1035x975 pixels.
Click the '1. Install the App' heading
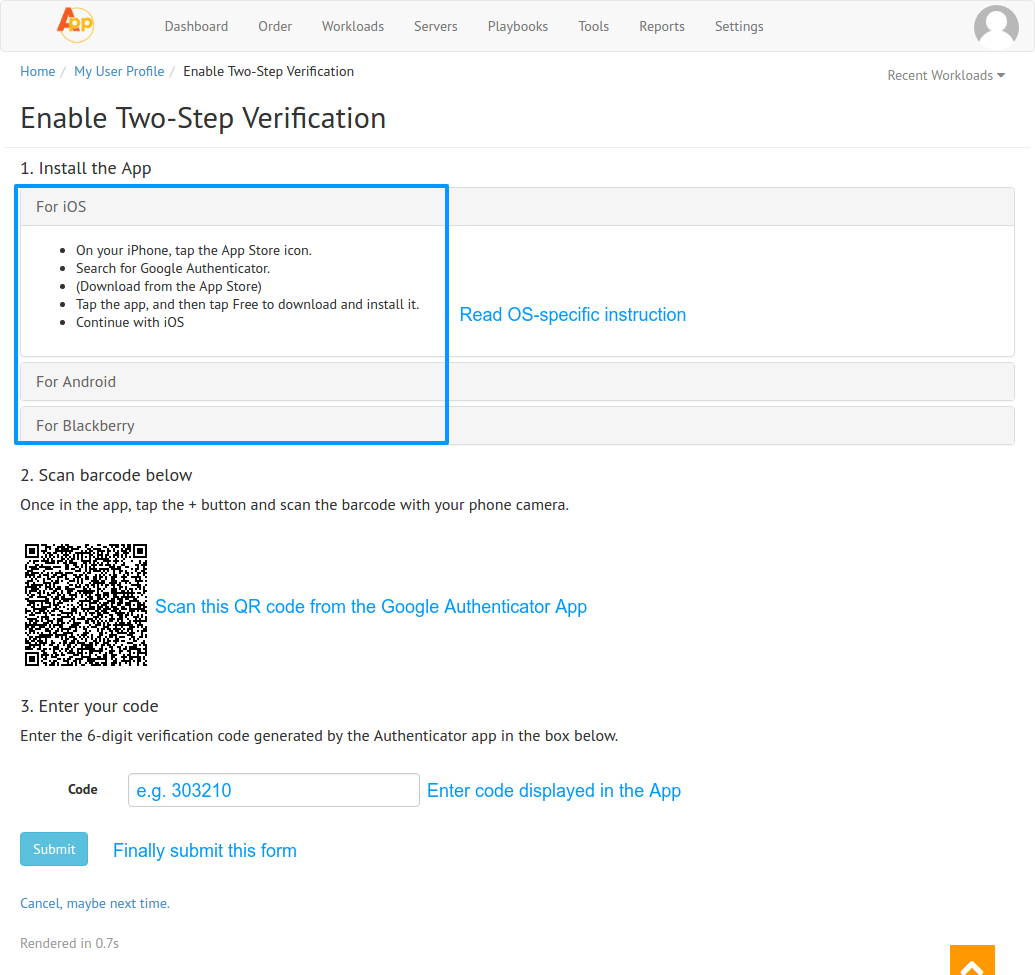[x=86, y=168]
